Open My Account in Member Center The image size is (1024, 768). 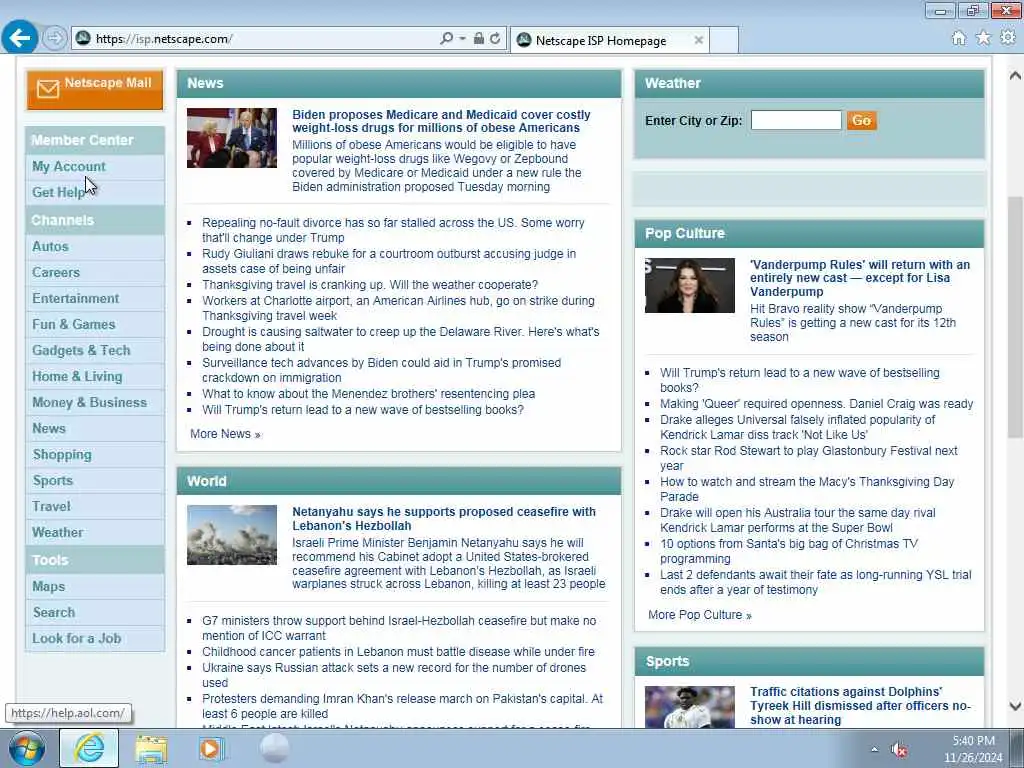click(69, 167)
